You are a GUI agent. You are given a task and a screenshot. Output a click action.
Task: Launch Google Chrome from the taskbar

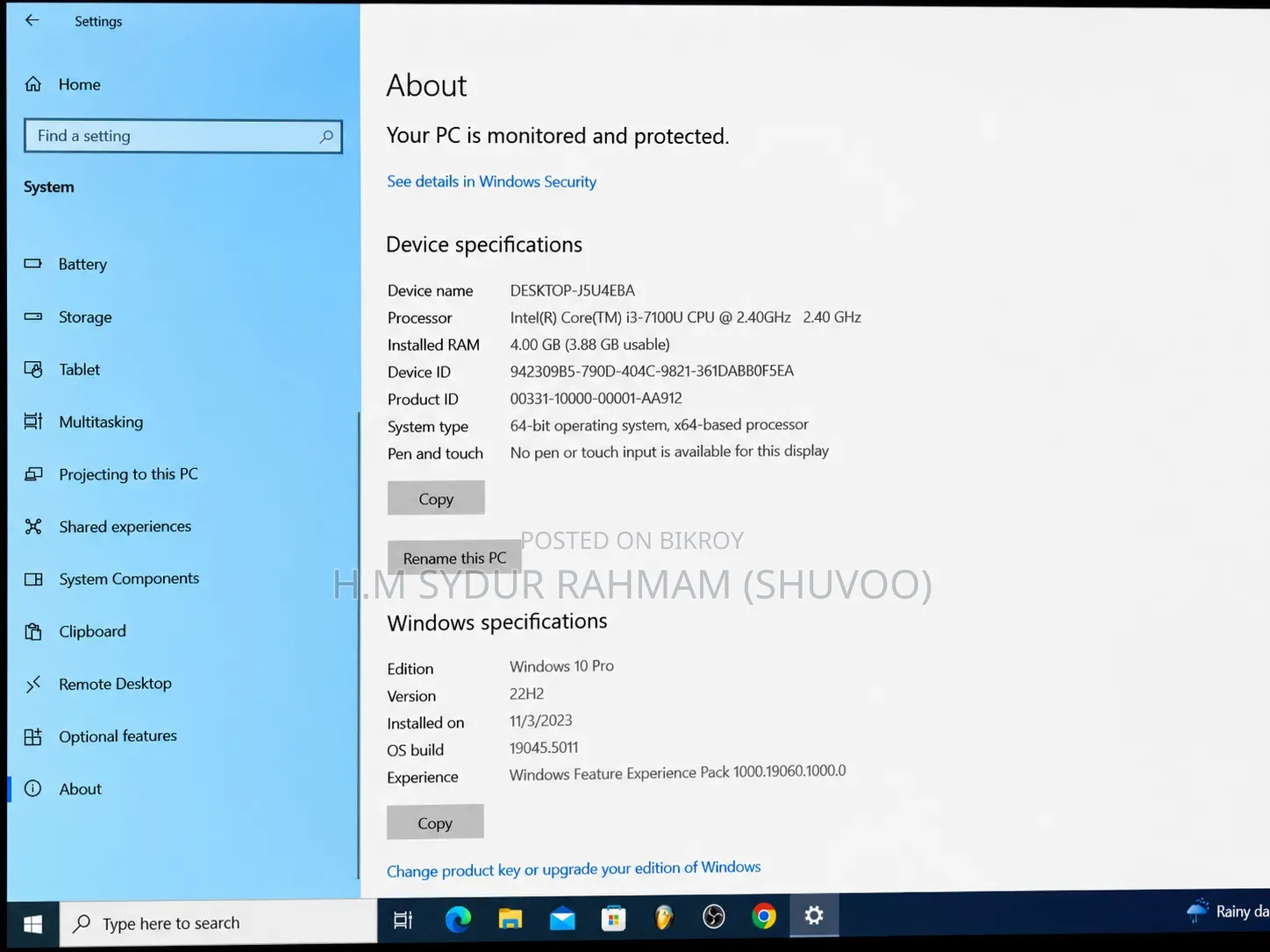pyautogui.click(x=764, y=917)
